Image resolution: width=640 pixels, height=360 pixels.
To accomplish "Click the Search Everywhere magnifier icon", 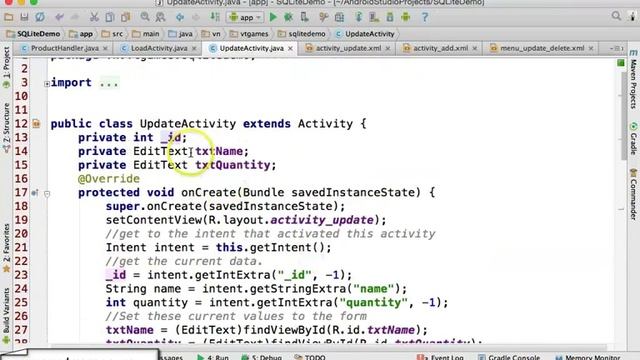I will click(x=616, y=16).
